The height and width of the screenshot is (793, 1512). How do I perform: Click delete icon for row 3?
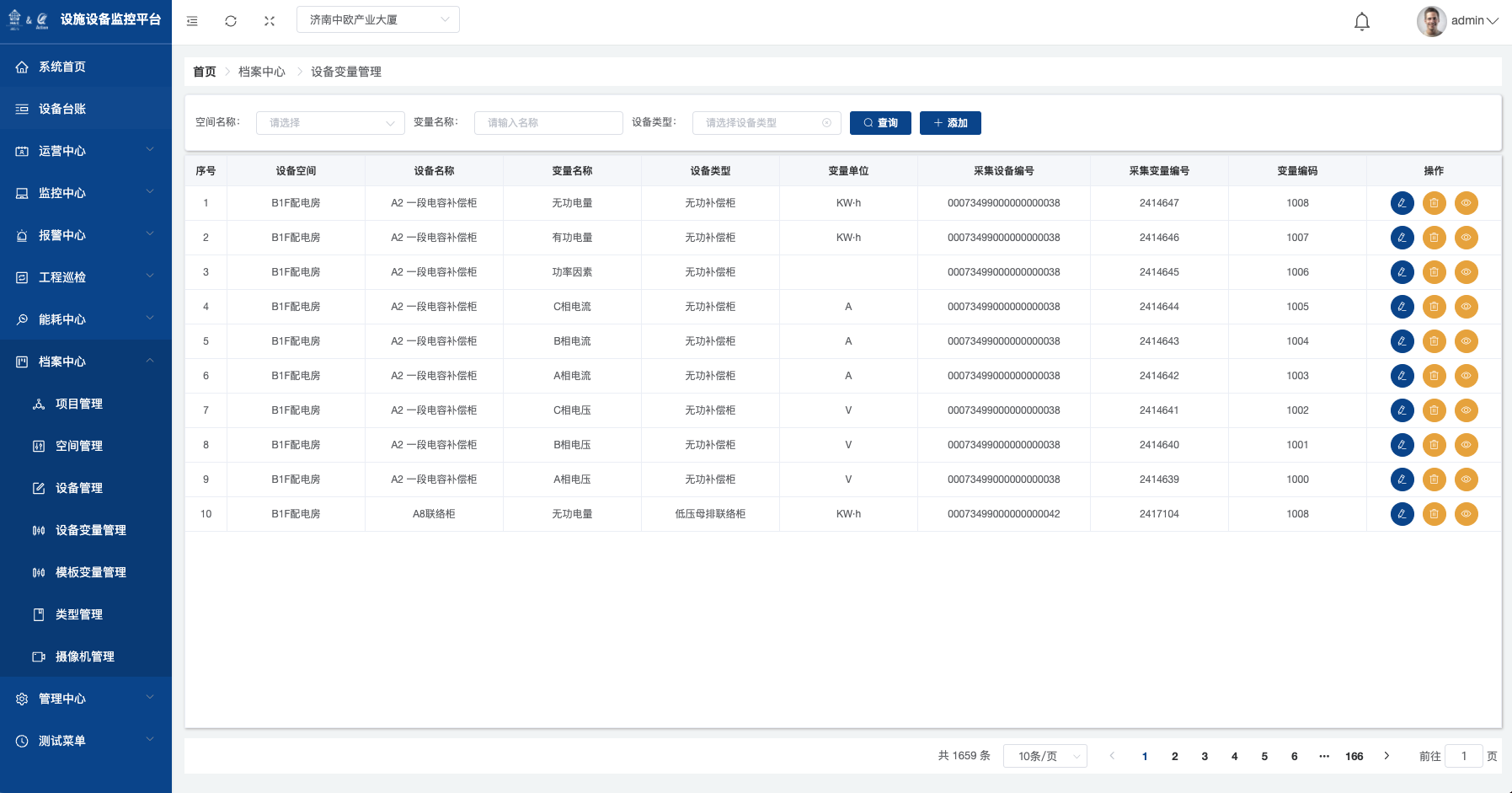1434,272
